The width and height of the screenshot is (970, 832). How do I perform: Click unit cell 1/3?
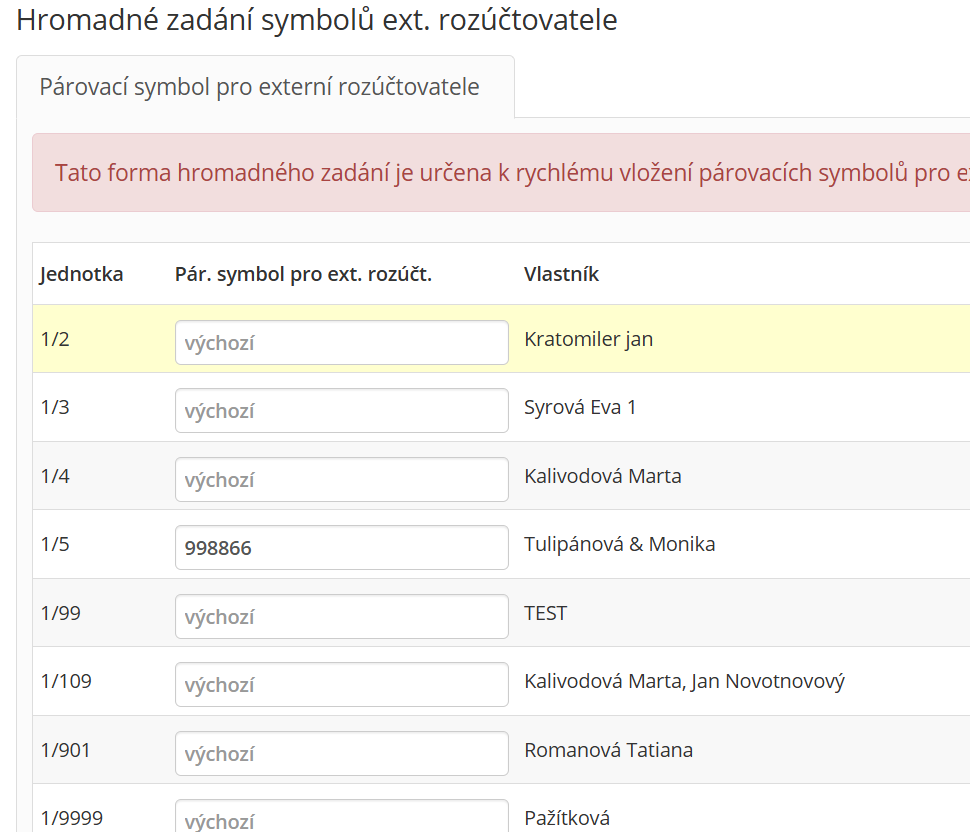pos(55,407)
